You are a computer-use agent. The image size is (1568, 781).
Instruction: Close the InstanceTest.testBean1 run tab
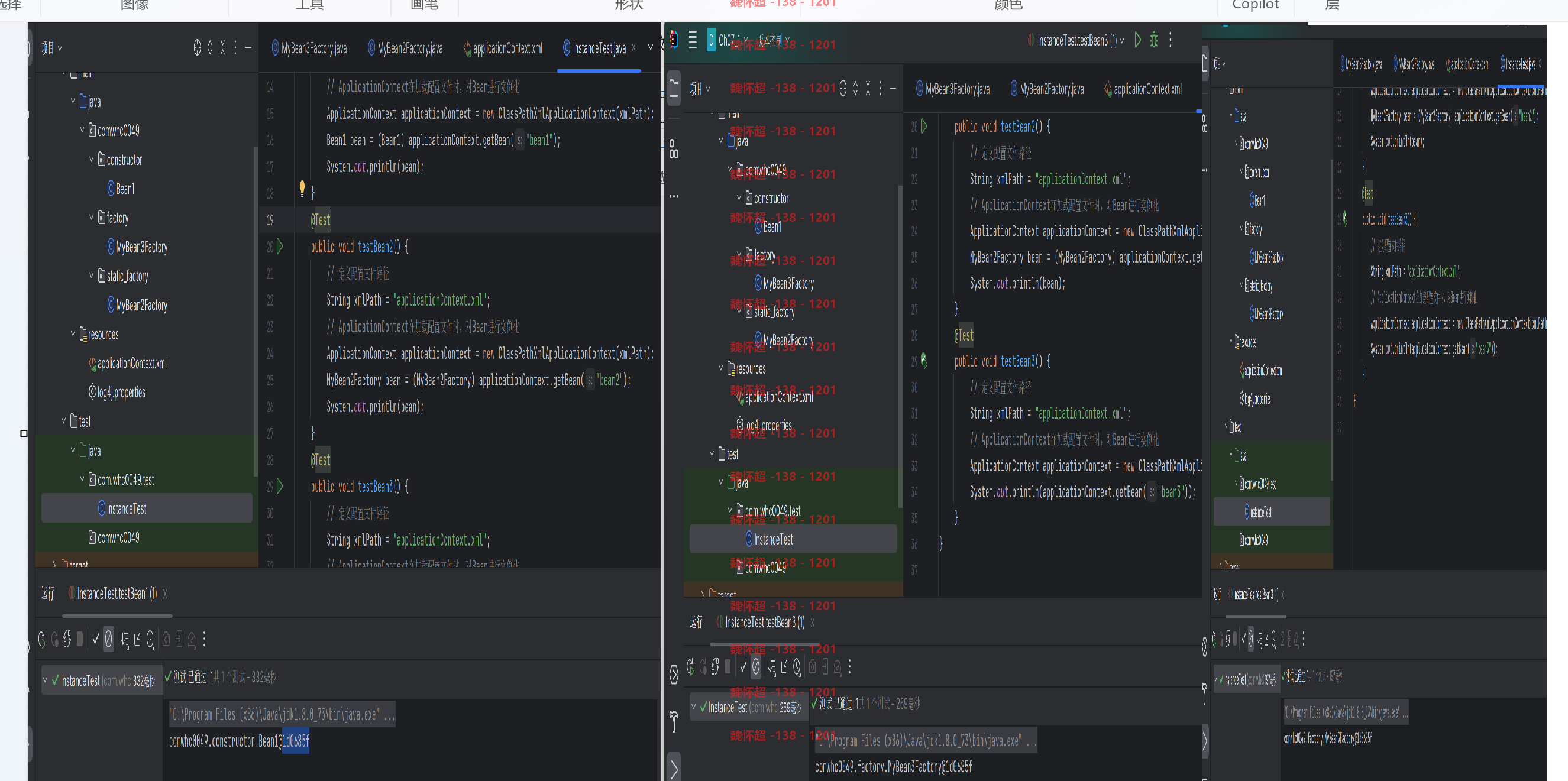coord(165,594)
